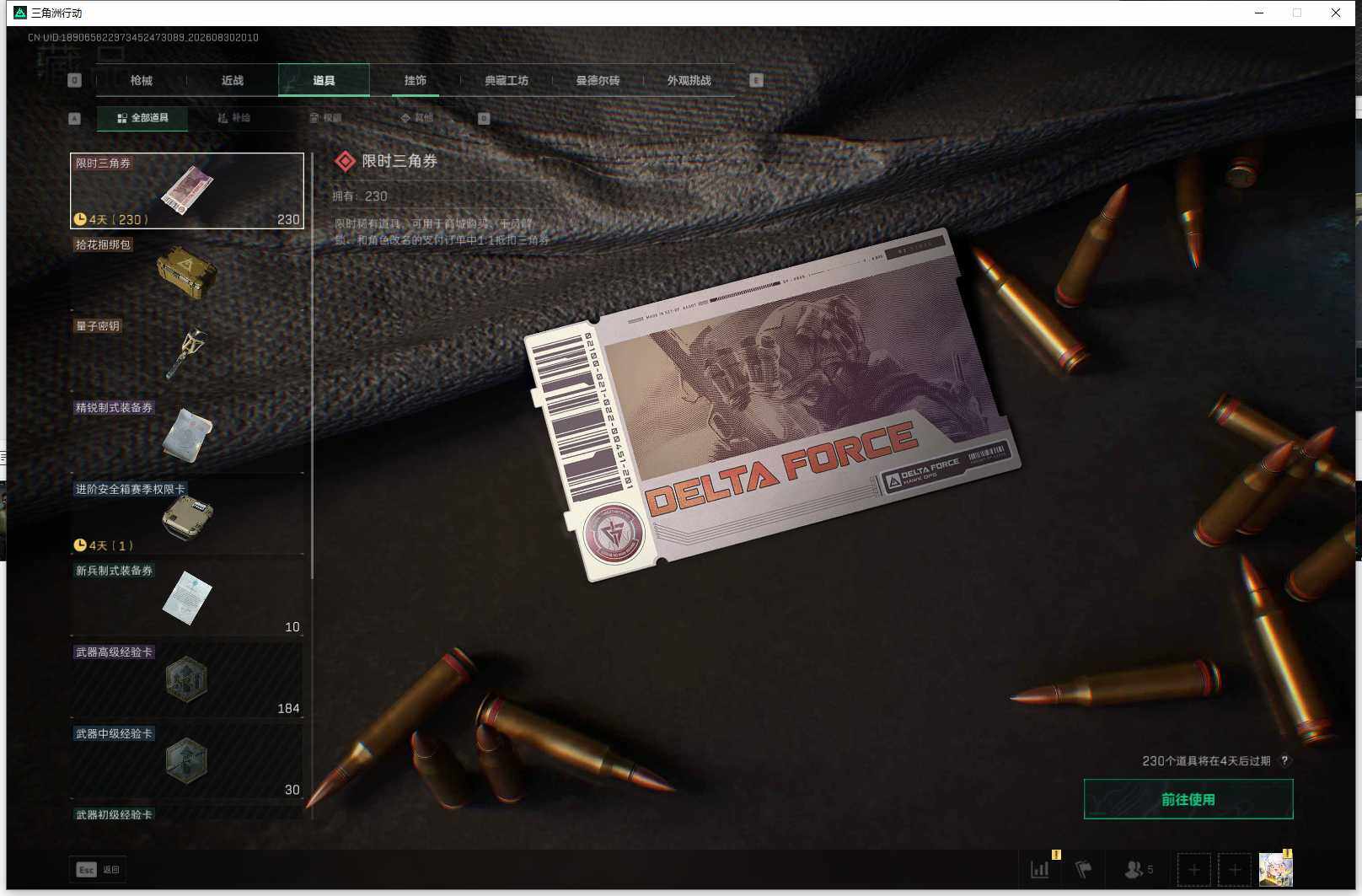1362x896 pixels.
Task: Click the Esc 返回 back button
Action: (98, 869)
